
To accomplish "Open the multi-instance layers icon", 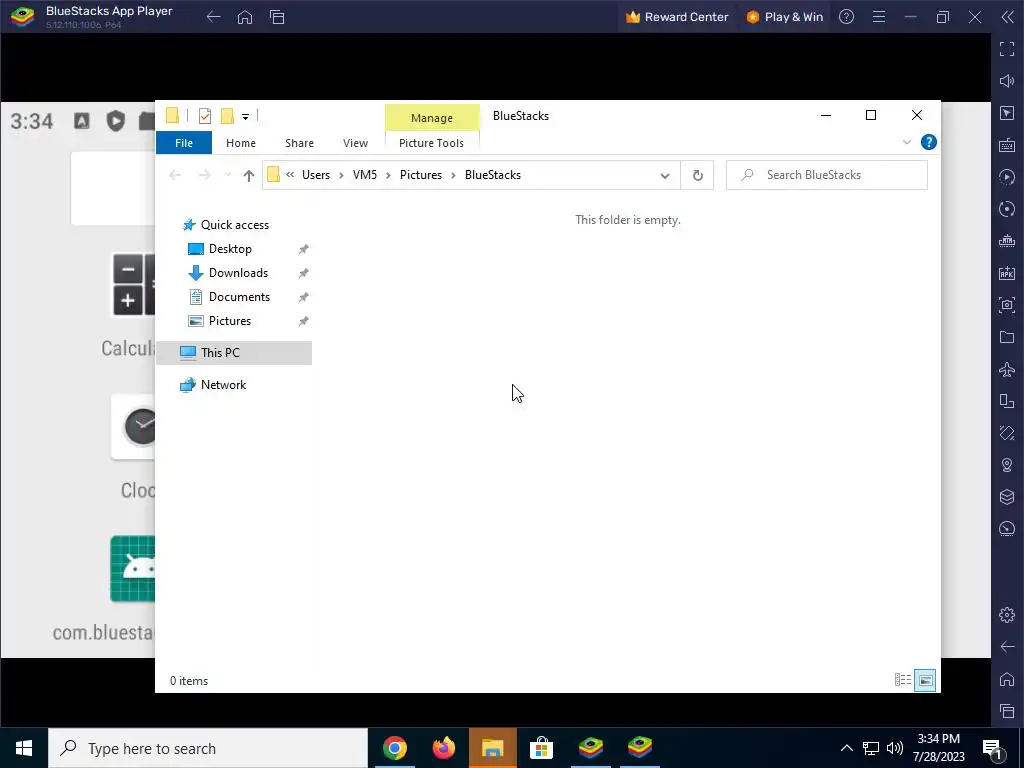I will coord(1007,497).
